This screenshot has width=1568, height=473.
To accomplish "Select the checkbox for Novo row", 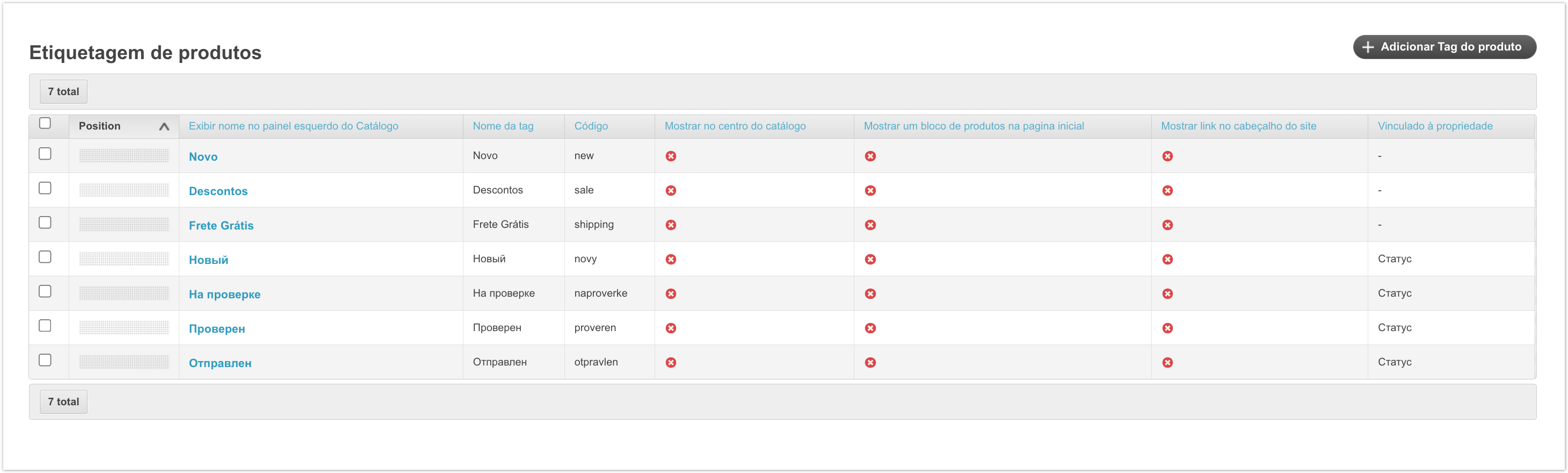I will point(45,154).
